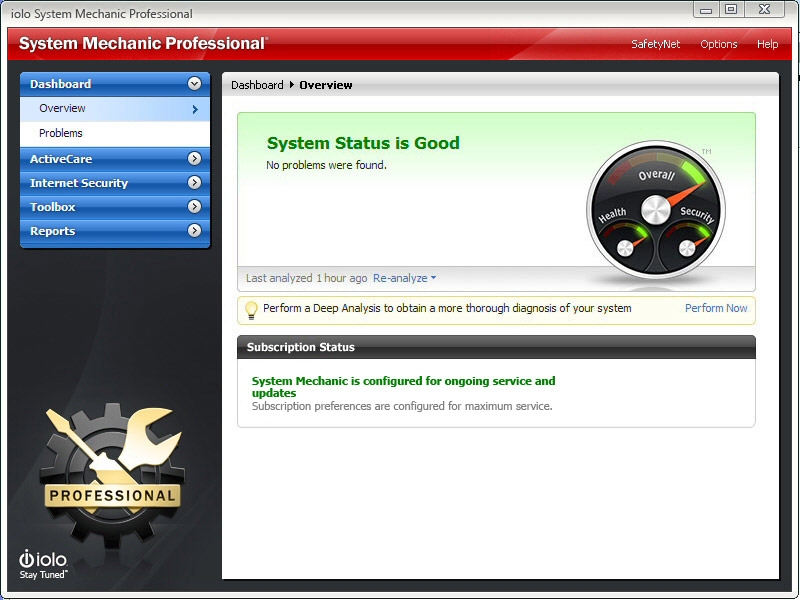Click the Deep Analysis light bulb icon
The height and width of the screenshot is (600, 800).
point(253,308)
